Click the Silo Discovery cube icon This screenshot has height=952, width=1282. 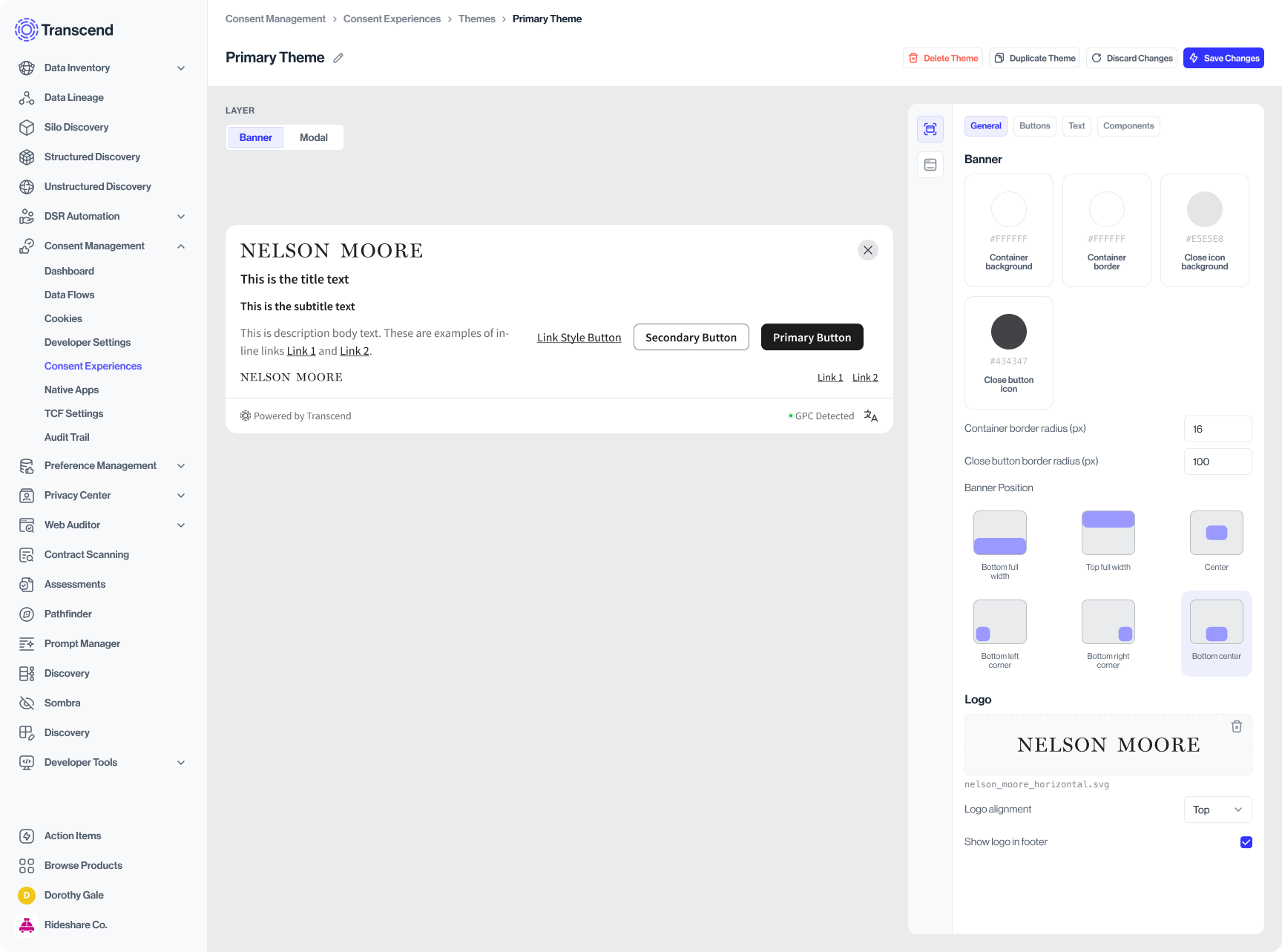(x=27, y=128)
